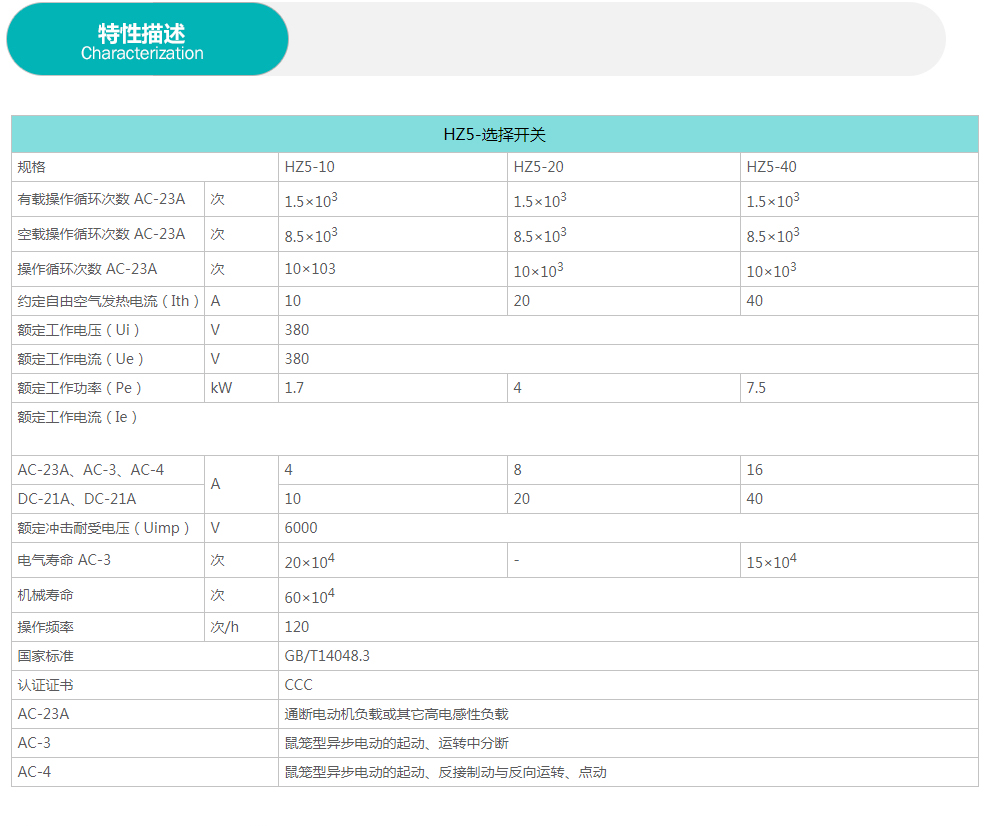Select the 规格 row label
The width and height of the screenshot is (990, 826).
pos(32,167)
